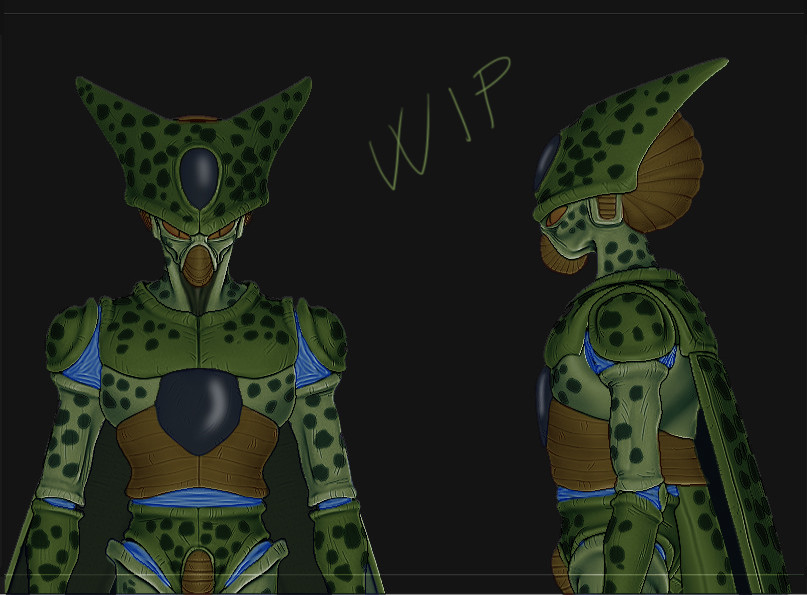Click the dark chest orb on the front view
807x595 pixels.
[x=196, y=410]
